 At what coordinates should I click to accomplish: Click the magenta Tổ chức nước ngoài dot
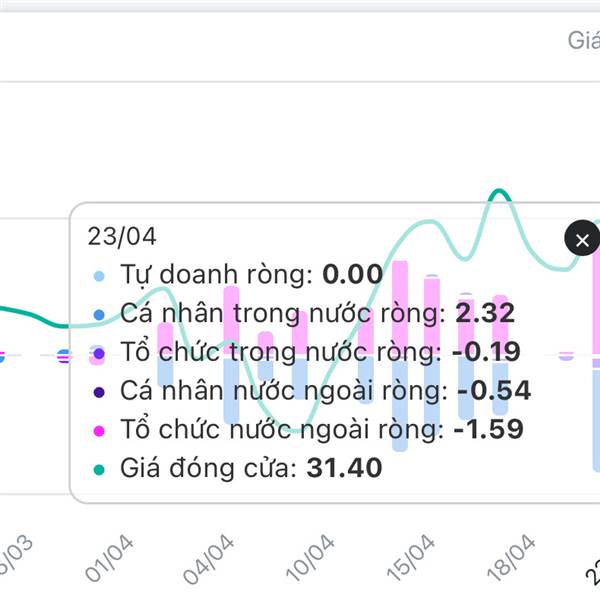coord(98,430)
